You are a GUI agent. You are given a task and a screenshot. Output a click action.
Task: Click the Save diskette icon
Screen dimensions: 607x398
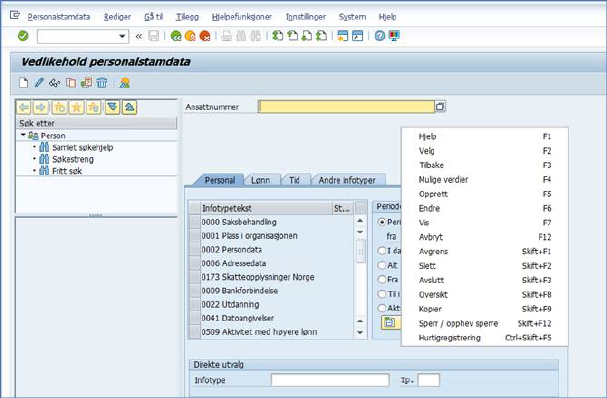[x=154, y=36]
